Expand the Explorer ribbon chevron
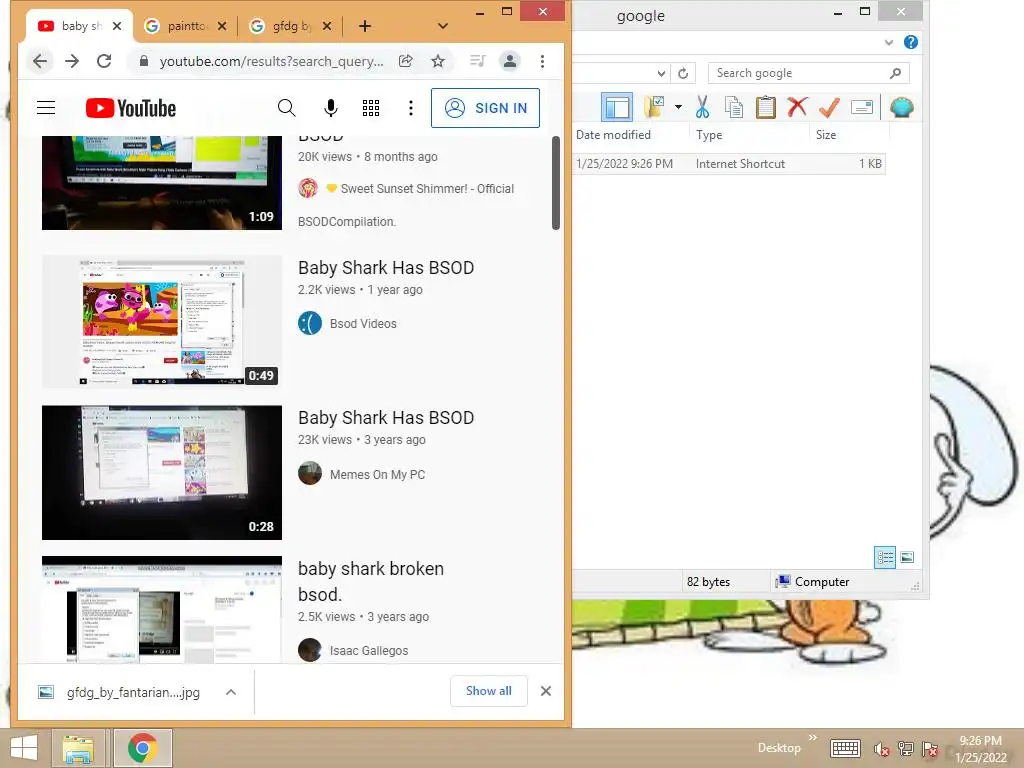The height and width of the screenshot is (768, 1024). click(x=889, y=42)
